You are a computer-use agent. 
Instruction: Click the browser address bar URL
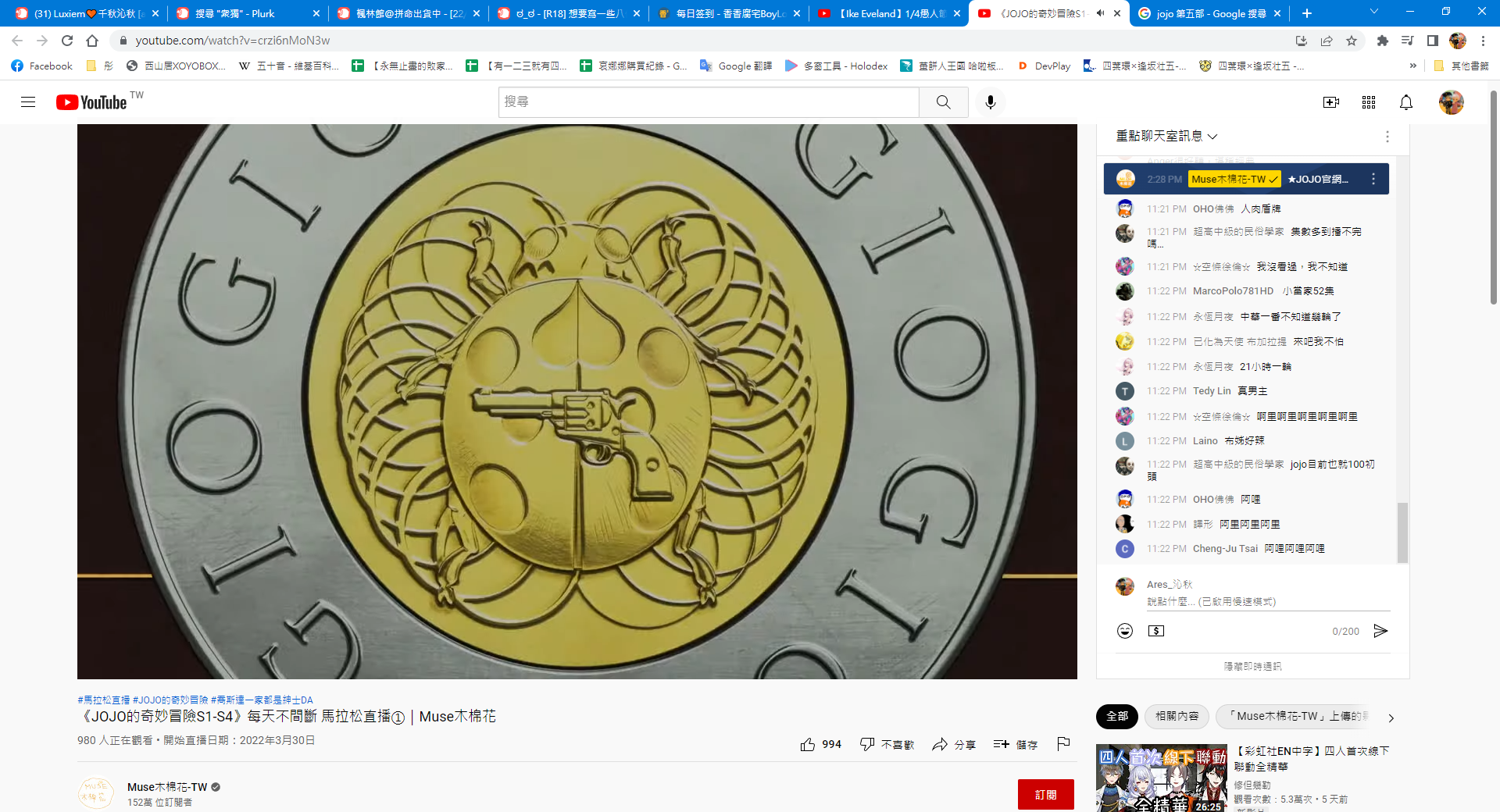point(232,41)
